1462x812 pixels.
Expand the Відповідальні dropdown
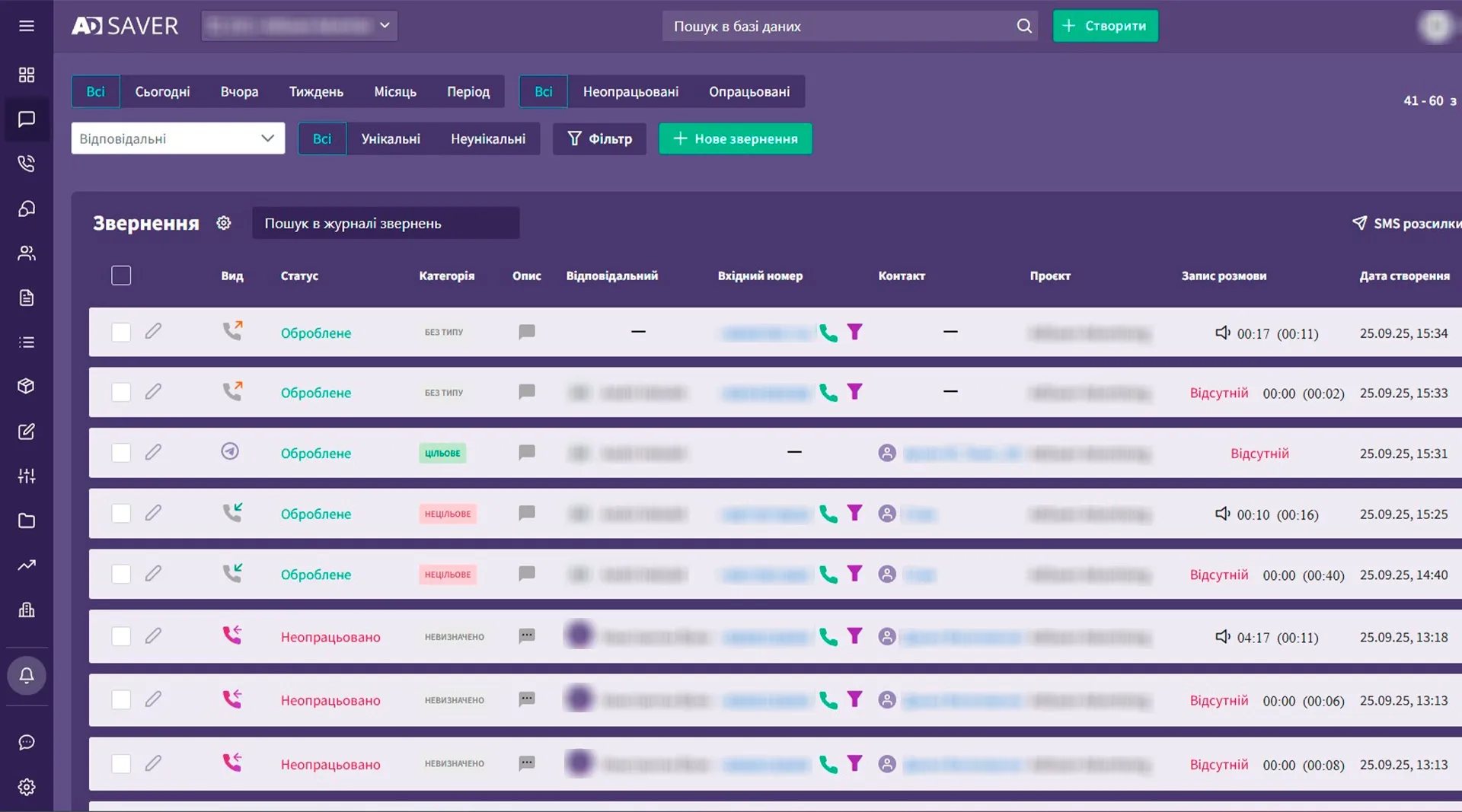click(178, 139)
